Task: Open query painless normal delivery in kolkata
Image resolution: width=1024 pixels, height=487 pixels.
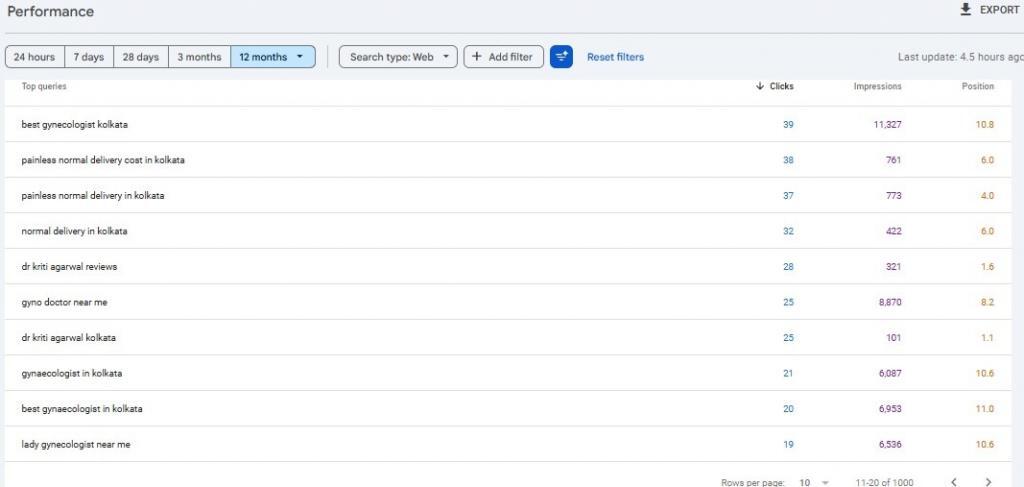Action: pos(93,195)
